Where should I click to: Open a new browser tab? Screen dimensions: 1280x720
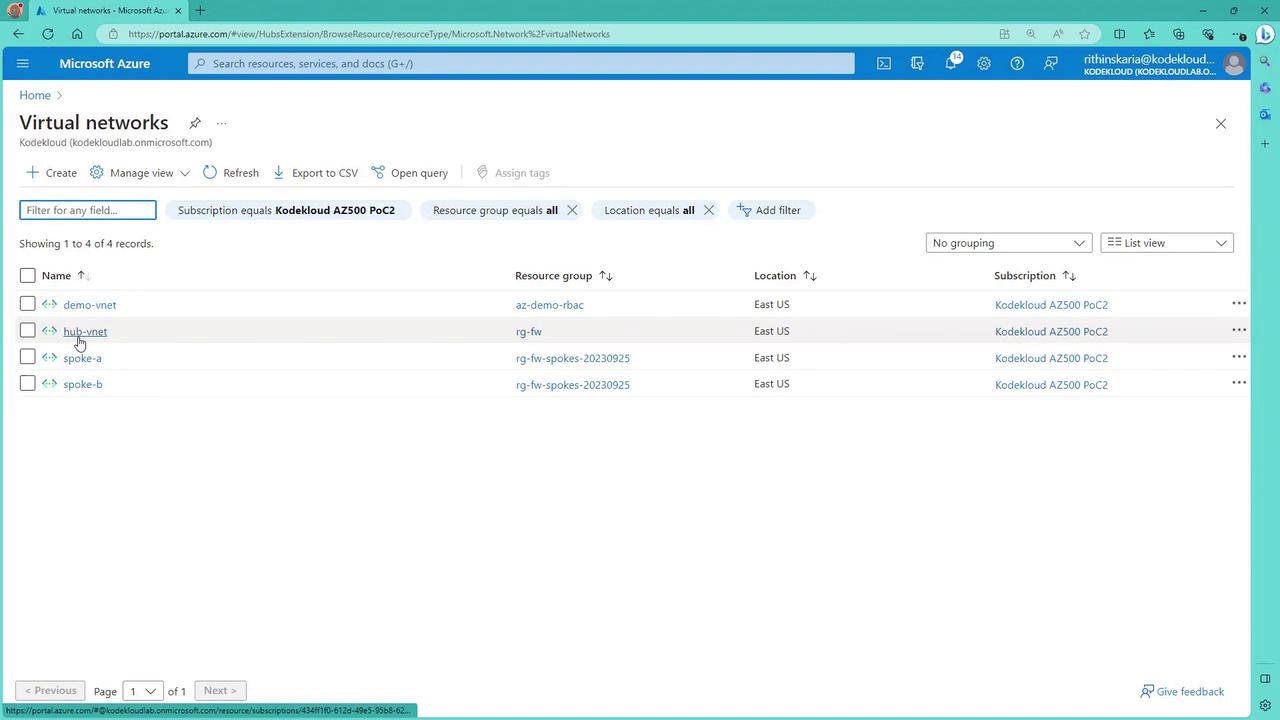(x=200, y=11)
